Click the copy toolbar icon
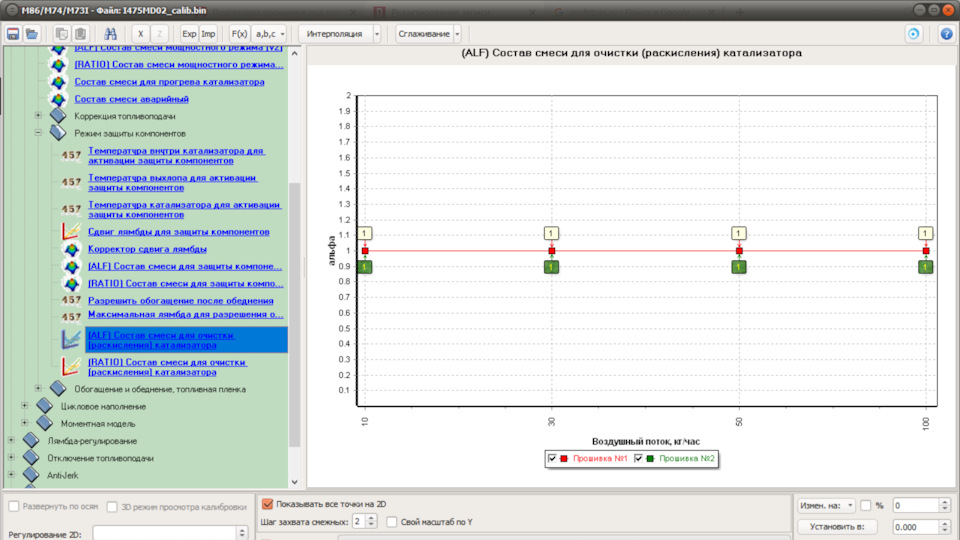Viewport: 960px width, 540px height. coord(61,34)
